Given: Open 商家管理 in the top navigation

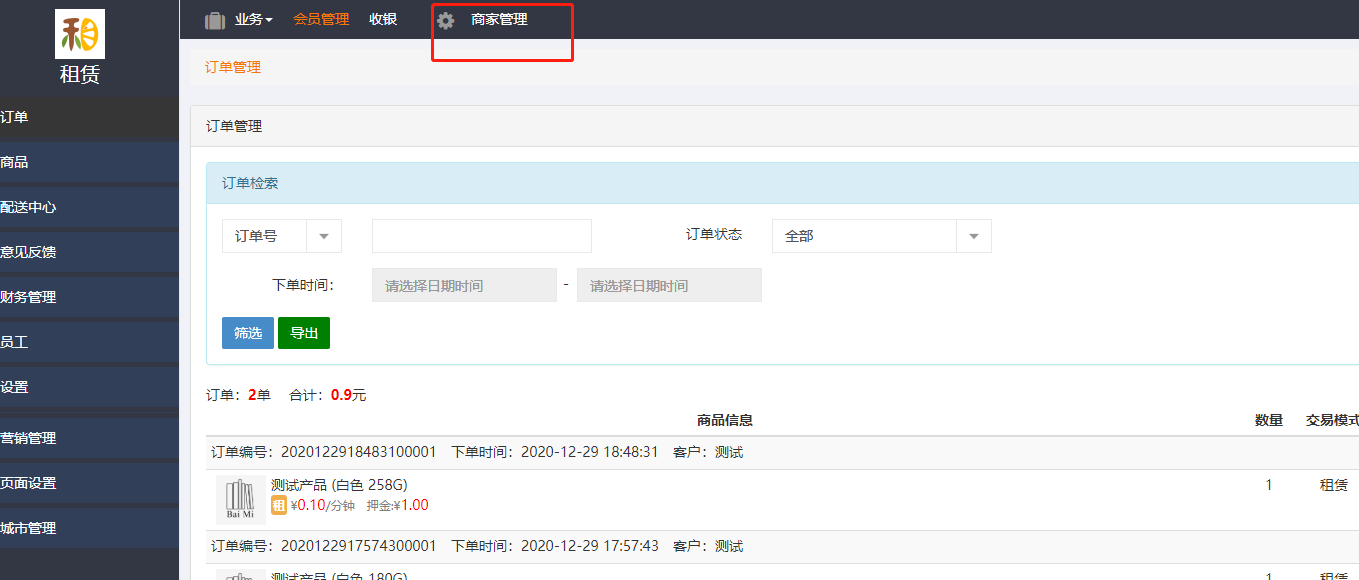Looking at the screenshot, I should 499,19.
